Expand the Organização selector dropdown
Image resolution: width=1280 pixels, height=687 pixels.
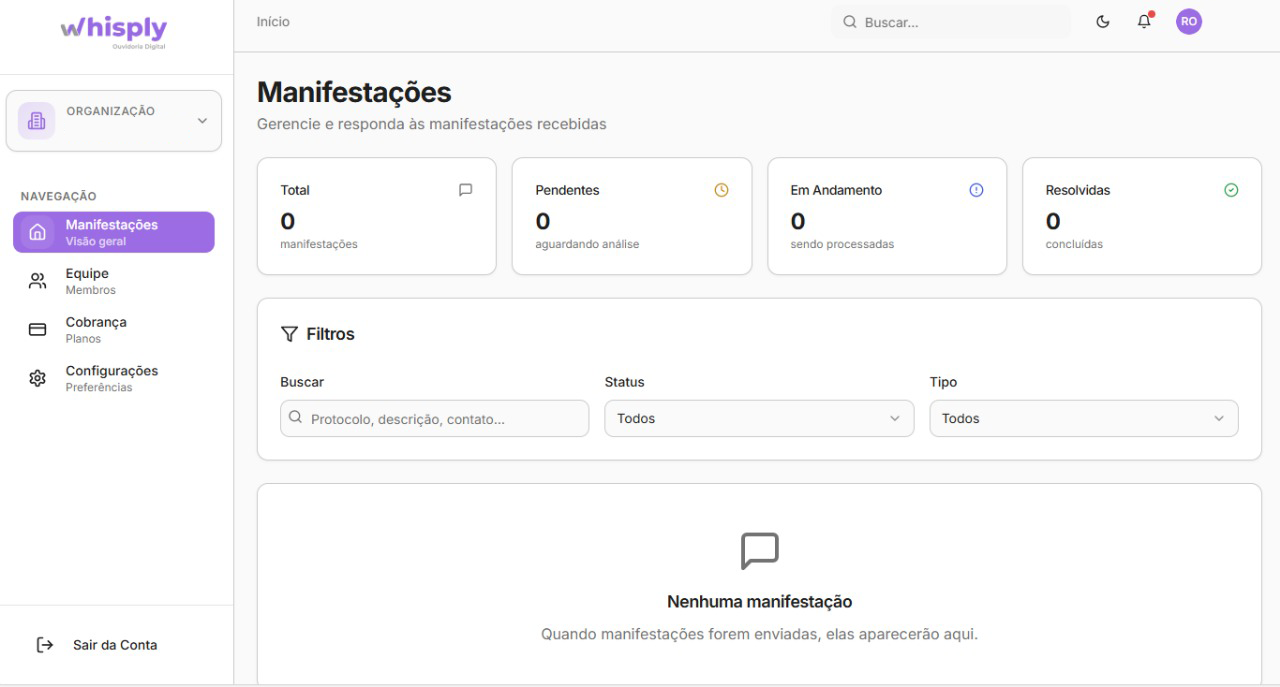coord(202,121)
